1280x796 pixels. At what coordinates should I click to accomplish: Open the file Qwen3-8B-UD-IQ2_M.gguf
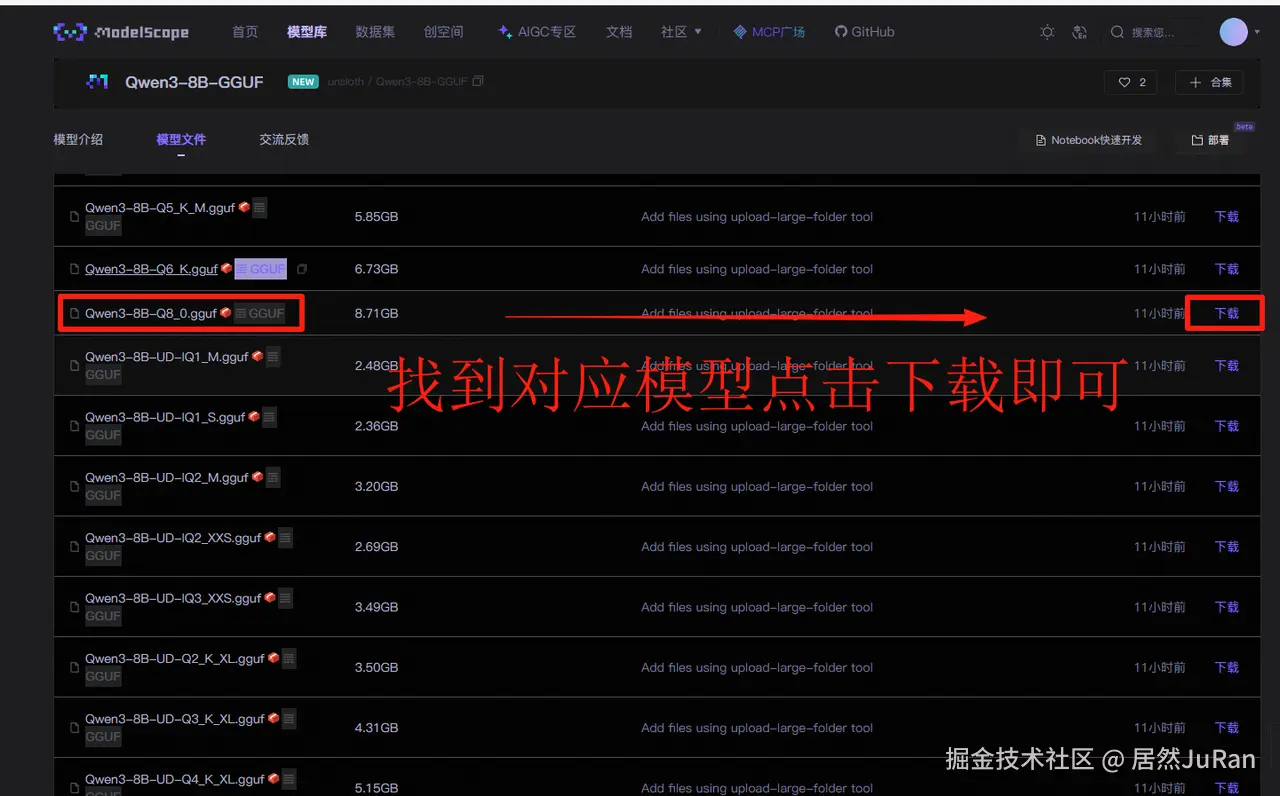pyautogui.click(x=167, y=478)
